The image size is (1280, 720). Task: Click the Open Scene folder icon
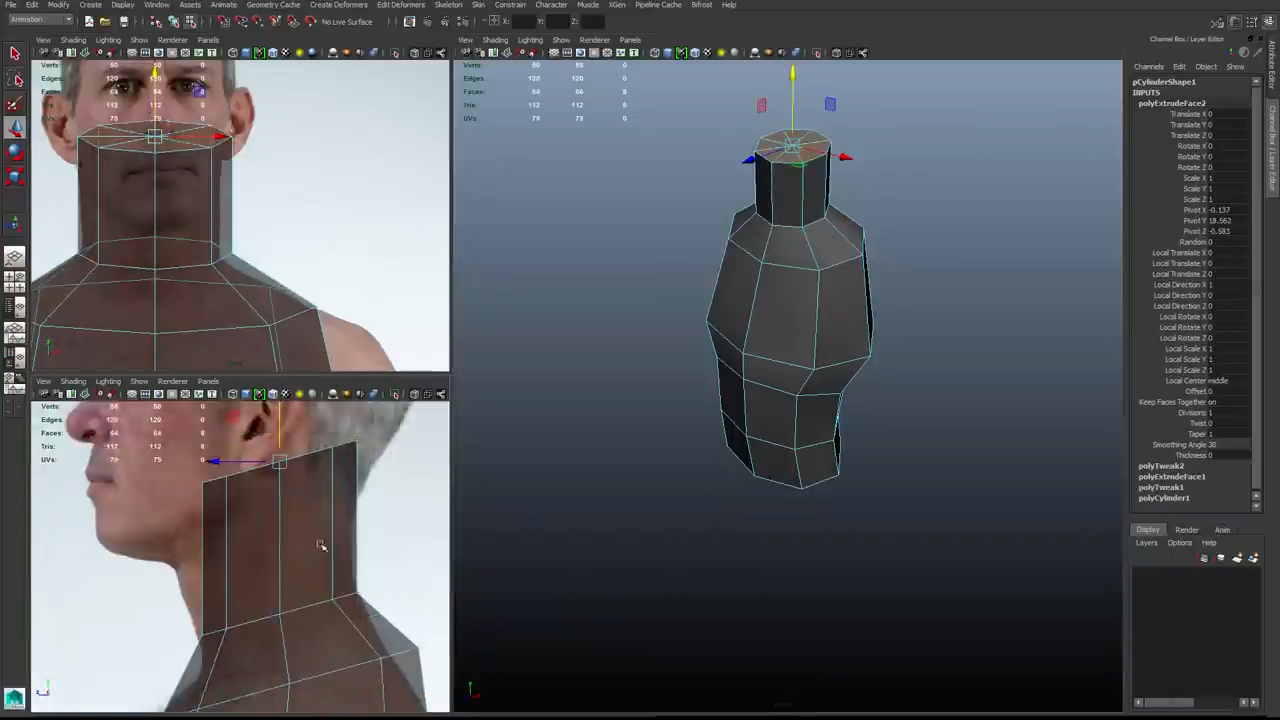(106, 21)
